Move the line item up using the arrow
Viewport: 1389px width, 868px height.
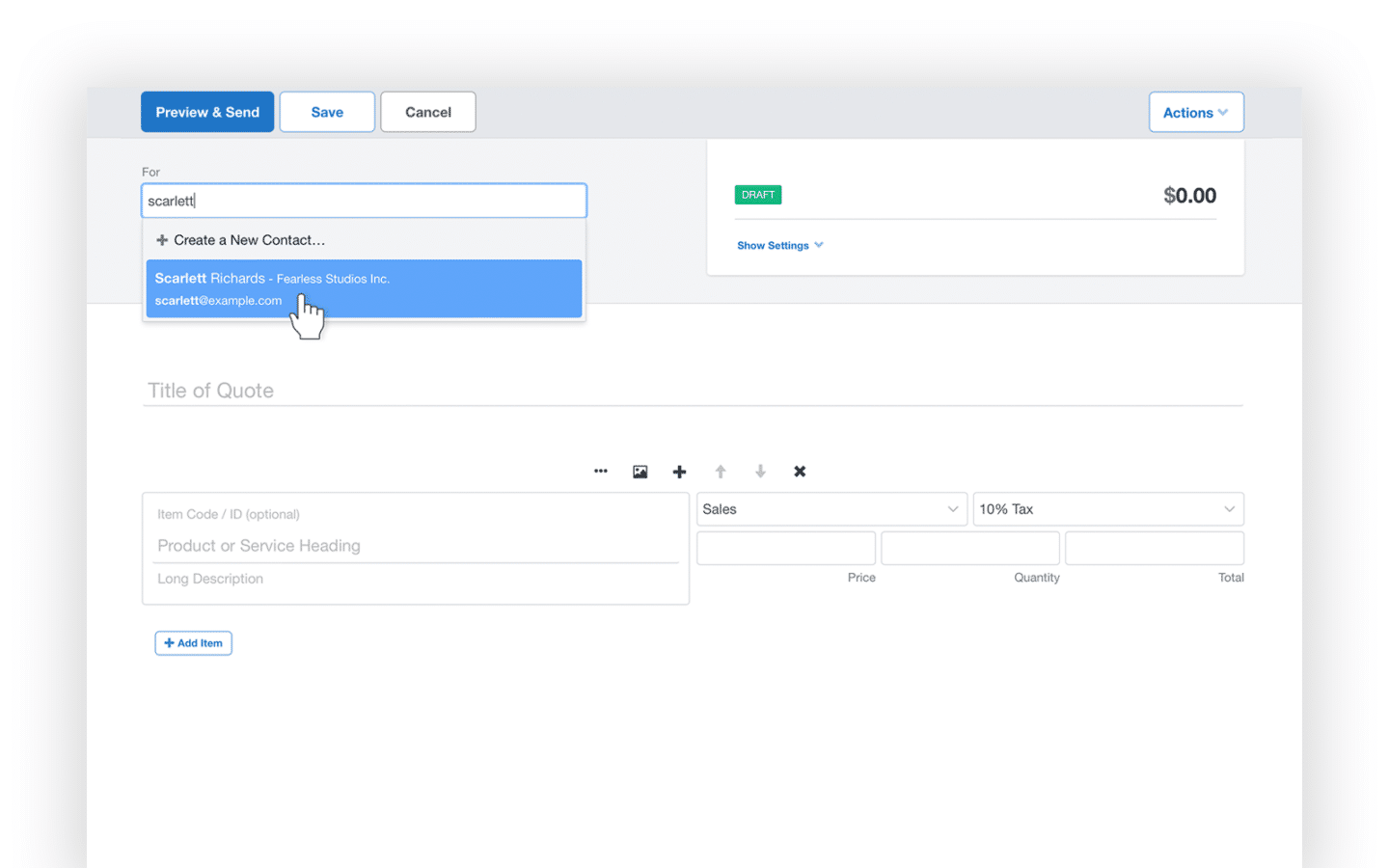(721, 471)
